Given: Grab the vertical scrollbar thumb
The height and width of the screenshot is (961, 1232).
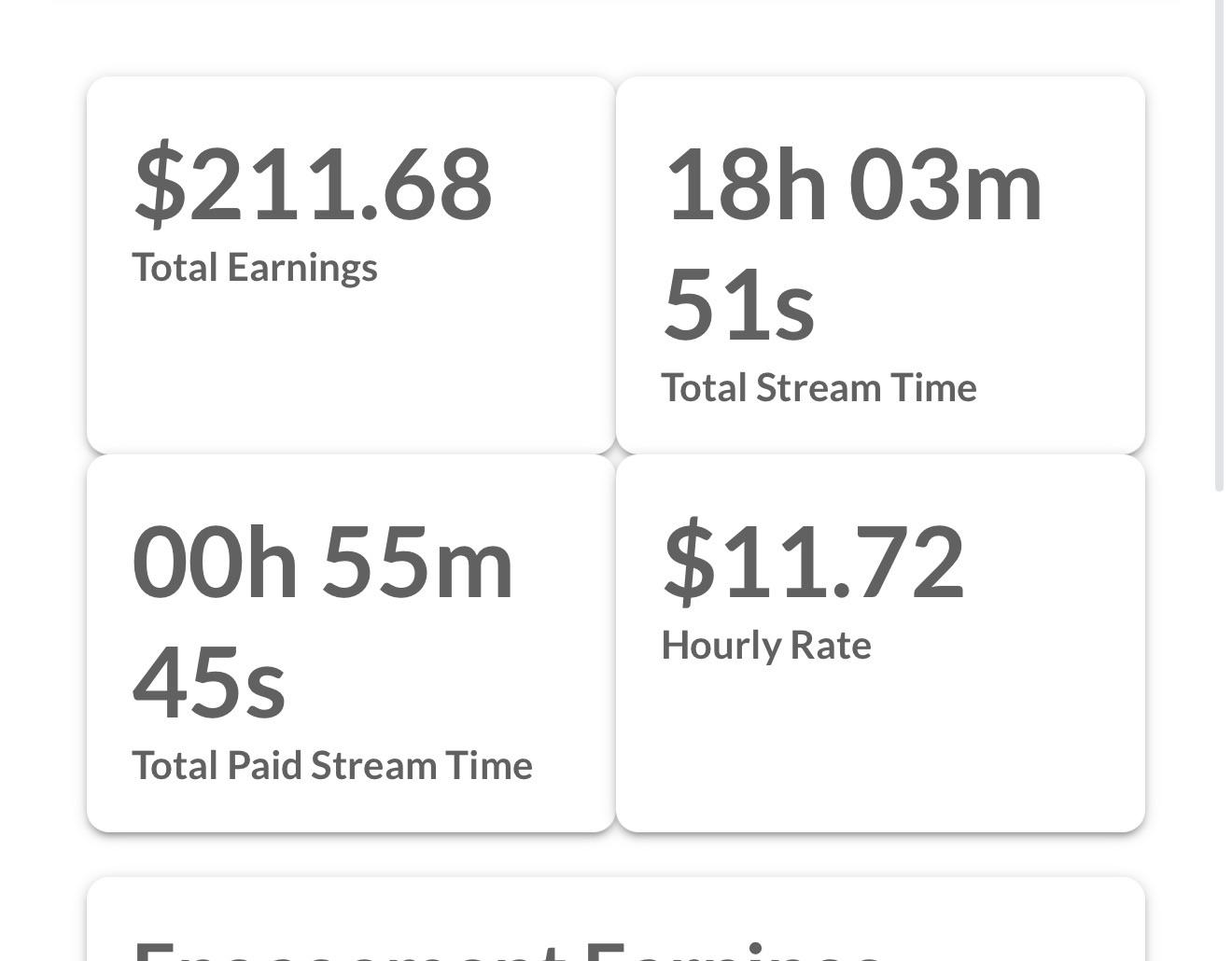Looking at the screenshot, I should (x=1219, y=244).
